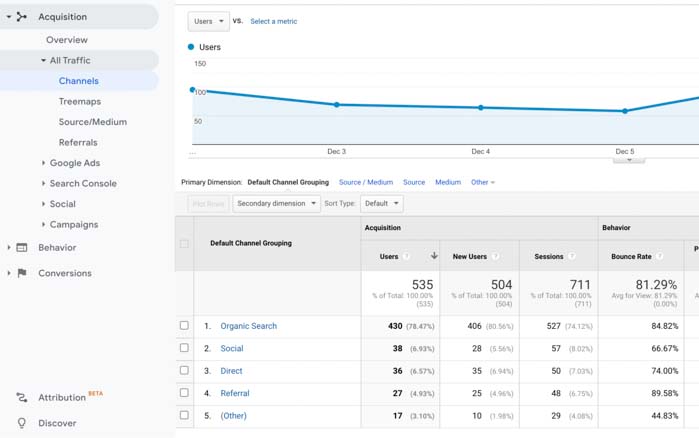Open the Referrals report in sidebar

coord(78,142)
